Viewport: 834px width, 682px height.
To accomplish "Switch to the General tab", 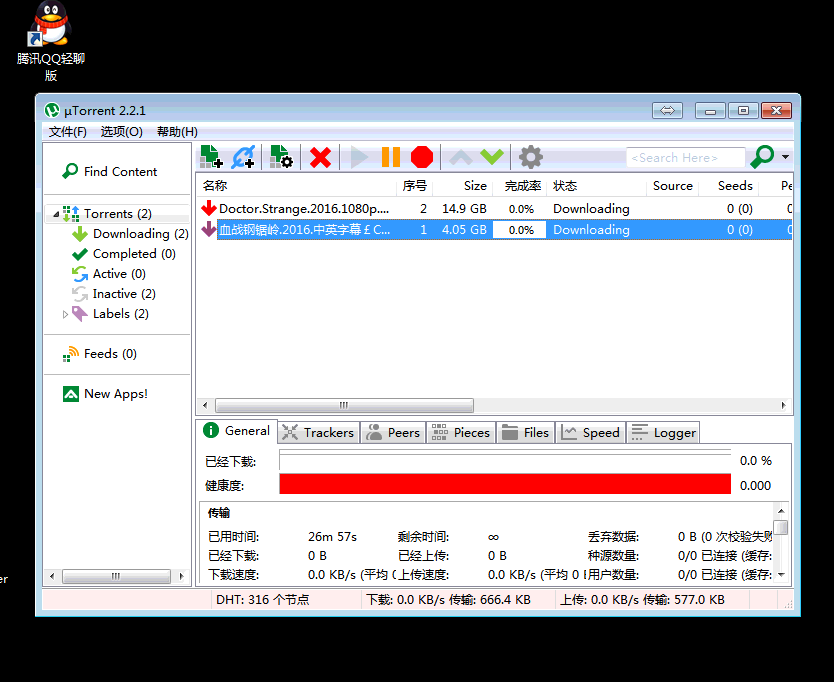I will pyautogui.click(x=237, y=431).
